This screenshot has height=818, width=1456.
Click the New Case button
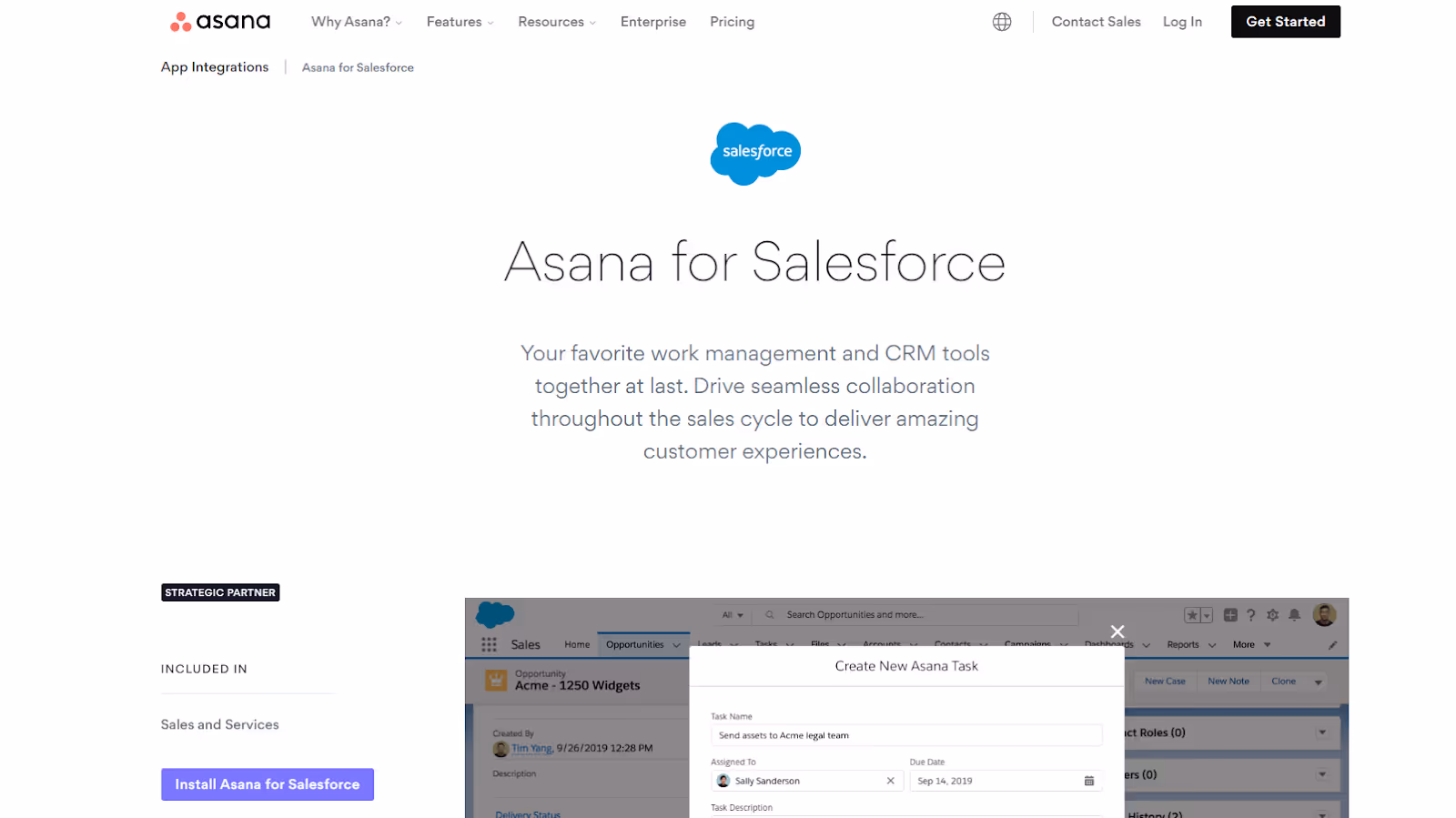tap(1165, 682)
